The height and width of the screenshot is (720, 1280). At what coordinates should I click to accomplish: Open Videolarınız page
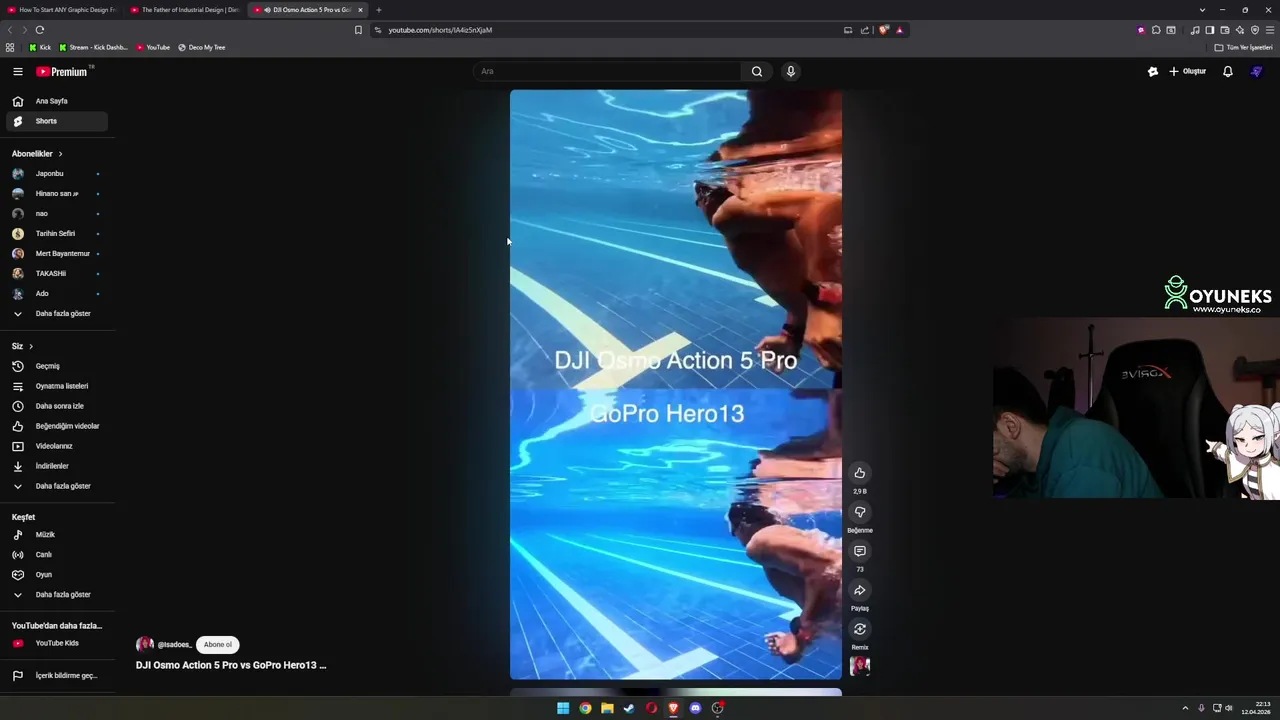point(57,446)
